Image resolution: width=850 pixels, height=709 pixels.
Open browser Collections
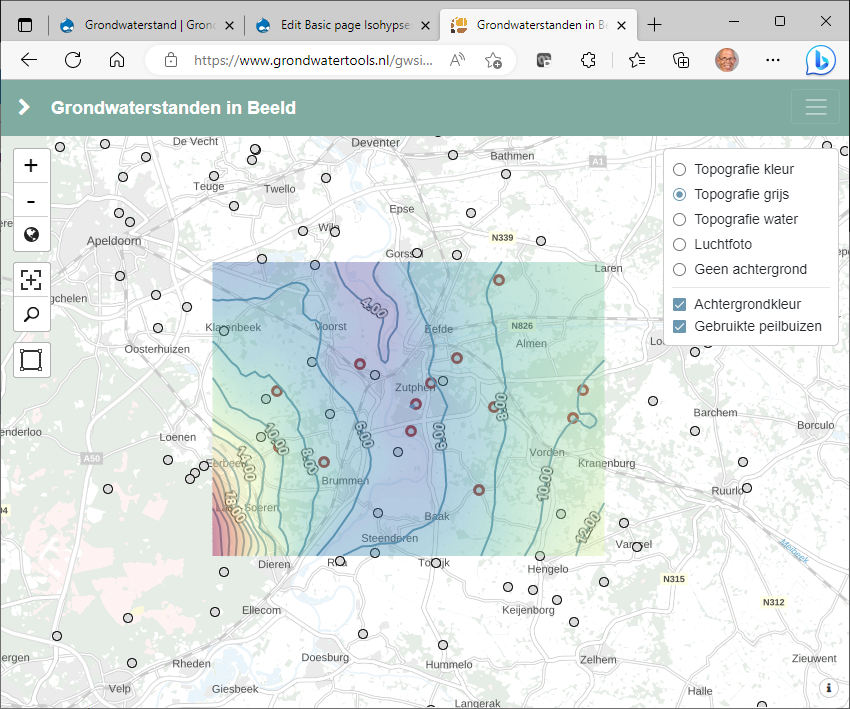pos(681,60)
